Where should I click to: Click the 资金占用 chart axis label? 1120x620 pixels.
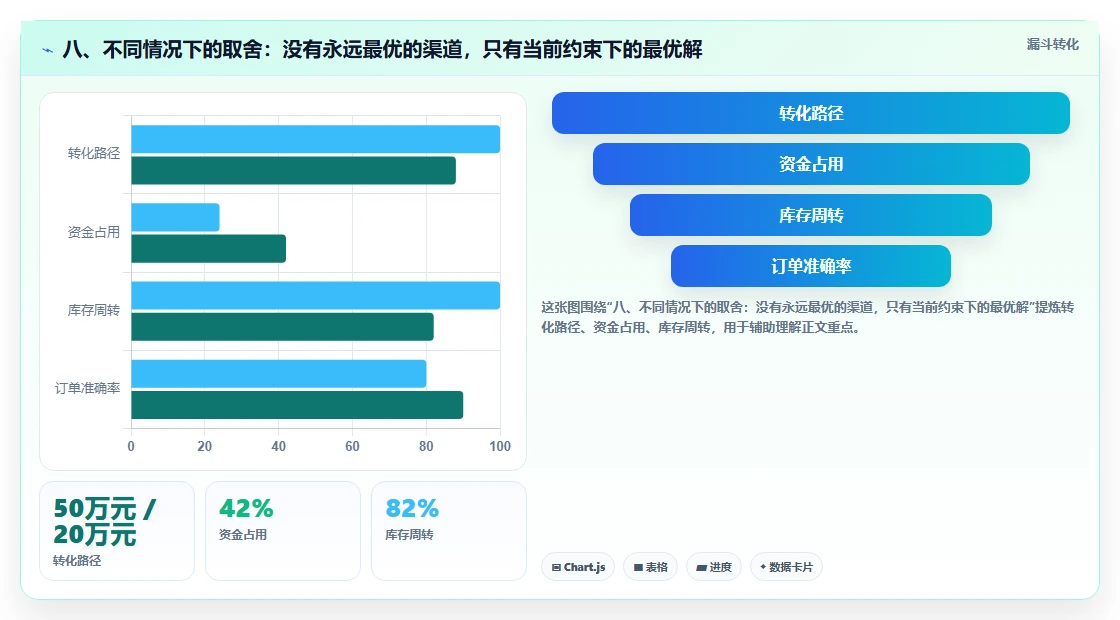[x=94, y=232]
